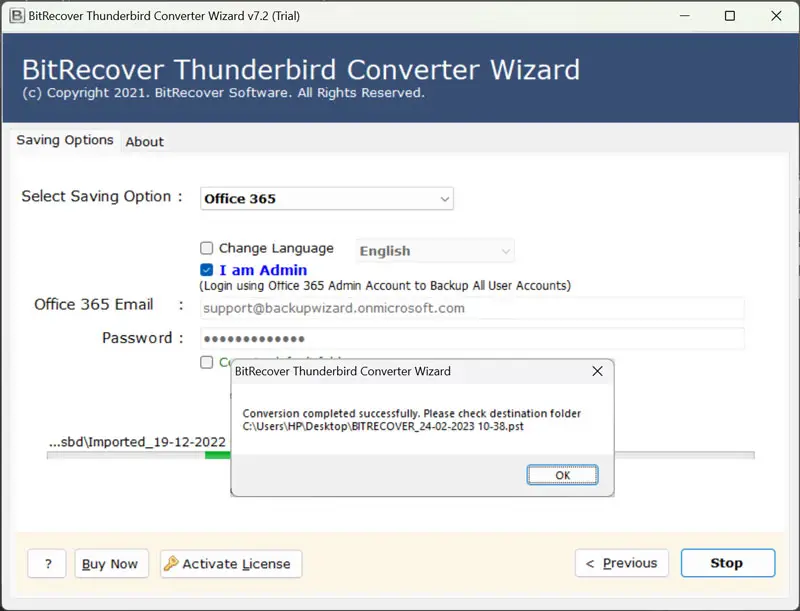The height and width of the screenshot is (611, 800).
Task: Open the About tab
Action: (x=144, y=142)
